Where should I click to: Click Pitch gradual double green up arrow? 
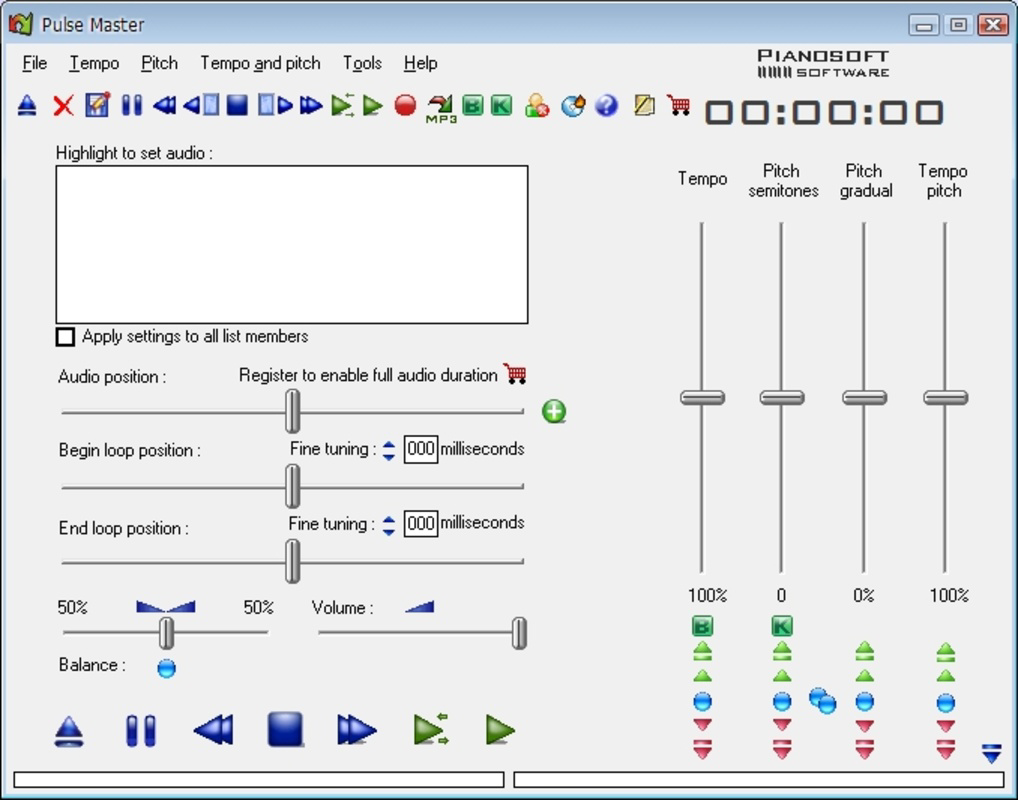865,651
